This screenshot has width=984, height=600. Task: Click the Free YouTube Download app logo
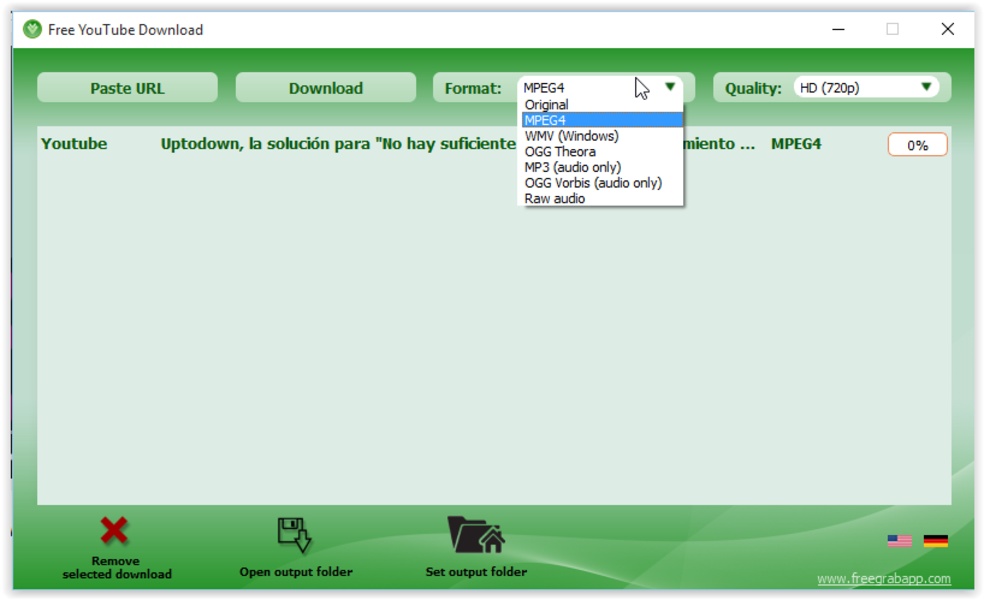tap(32, 29)
